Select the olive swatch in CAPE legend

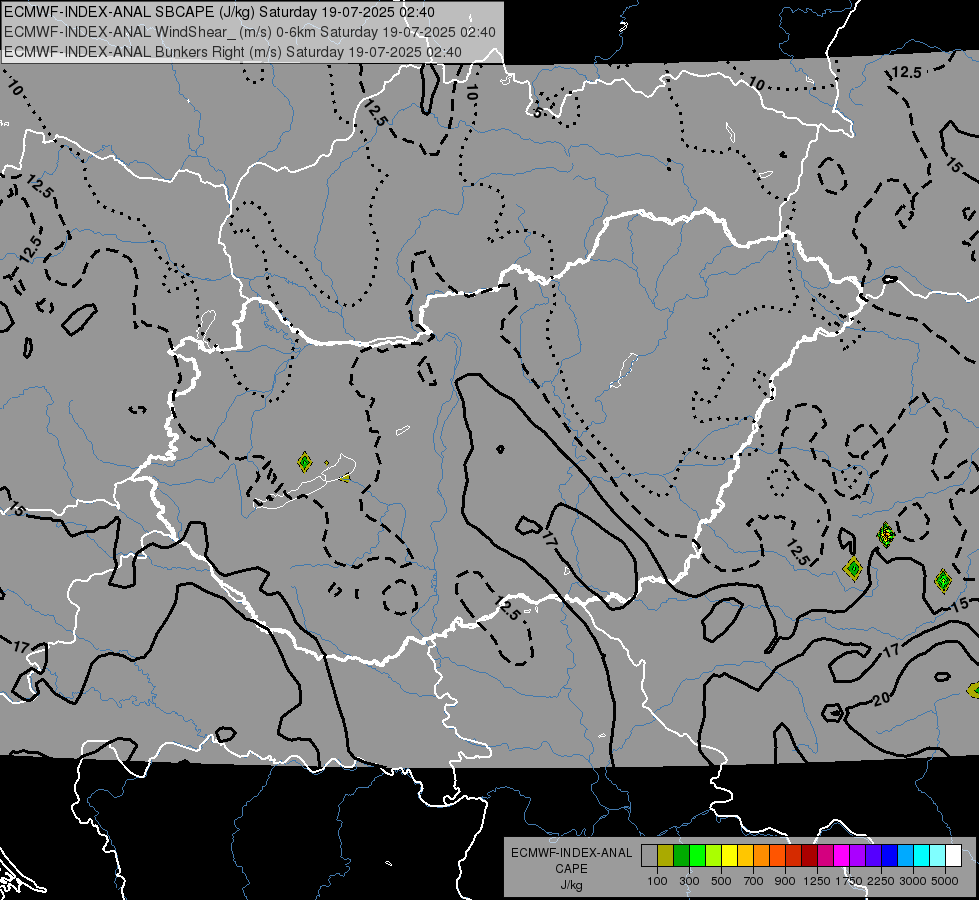pyautogui.click(x=666, y=855)
